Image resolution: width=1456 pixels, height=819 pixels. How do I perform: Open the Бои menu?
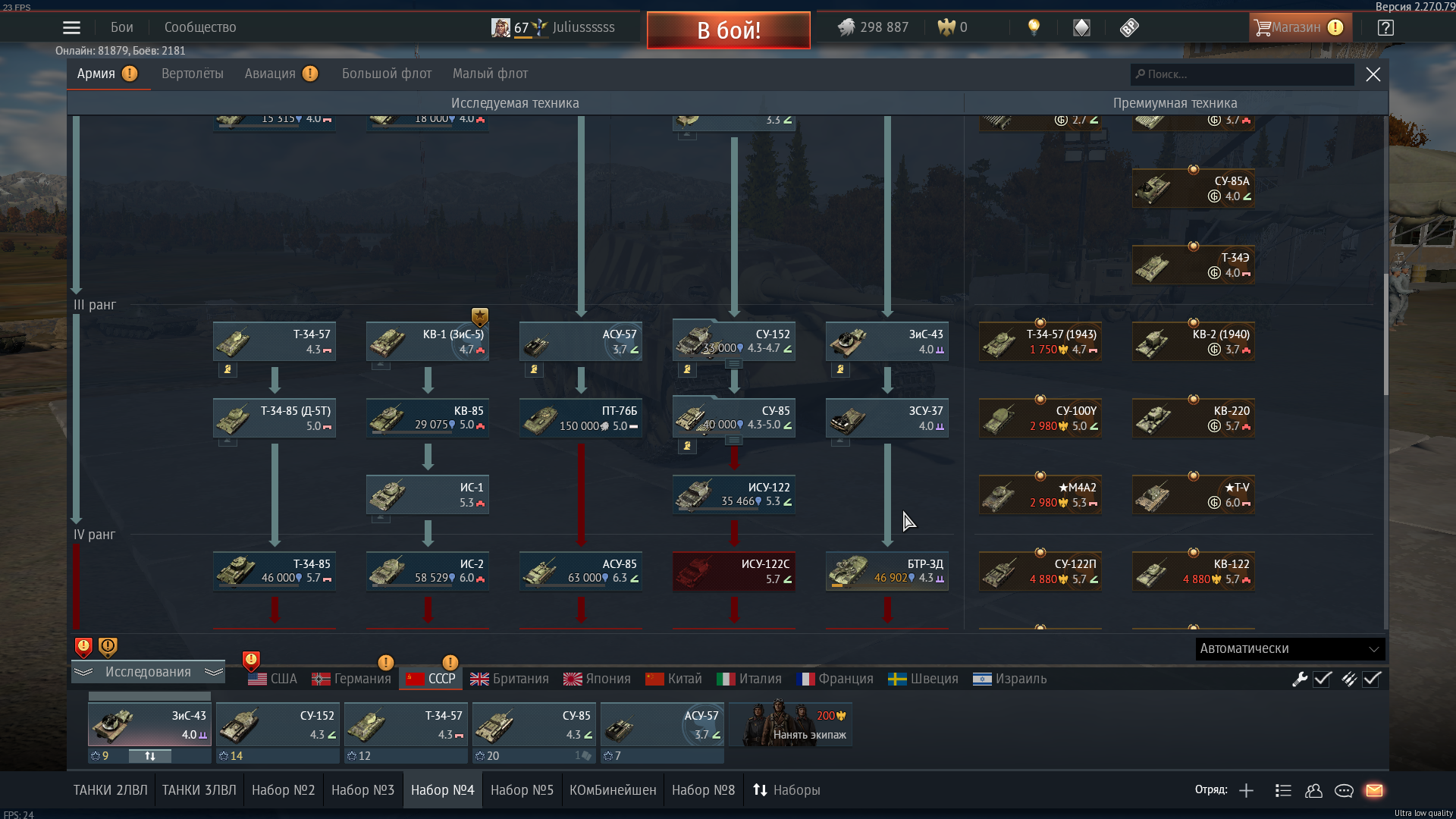(122, 27)
